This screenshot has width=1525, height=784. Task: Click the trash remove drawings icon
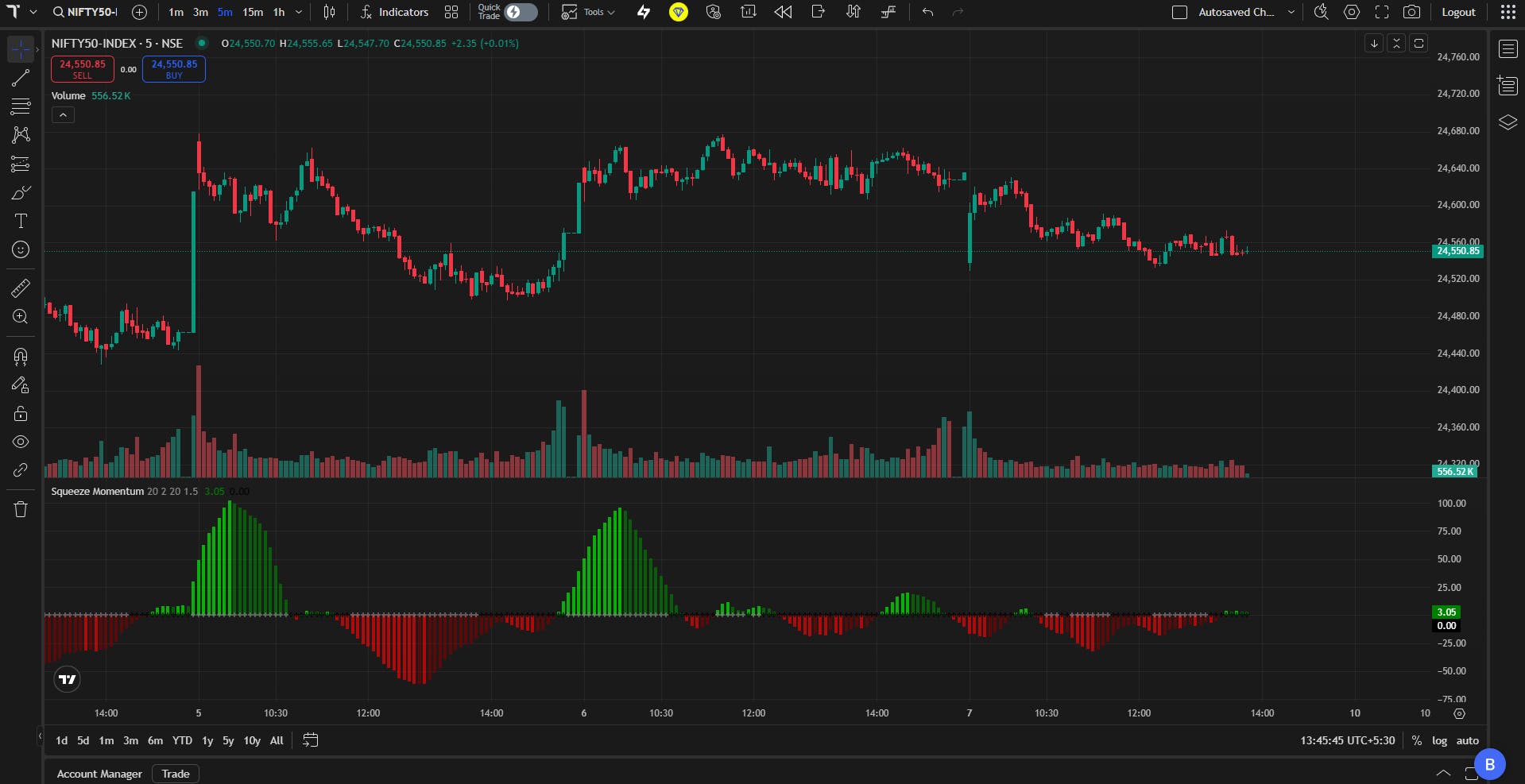click(21, 509)
